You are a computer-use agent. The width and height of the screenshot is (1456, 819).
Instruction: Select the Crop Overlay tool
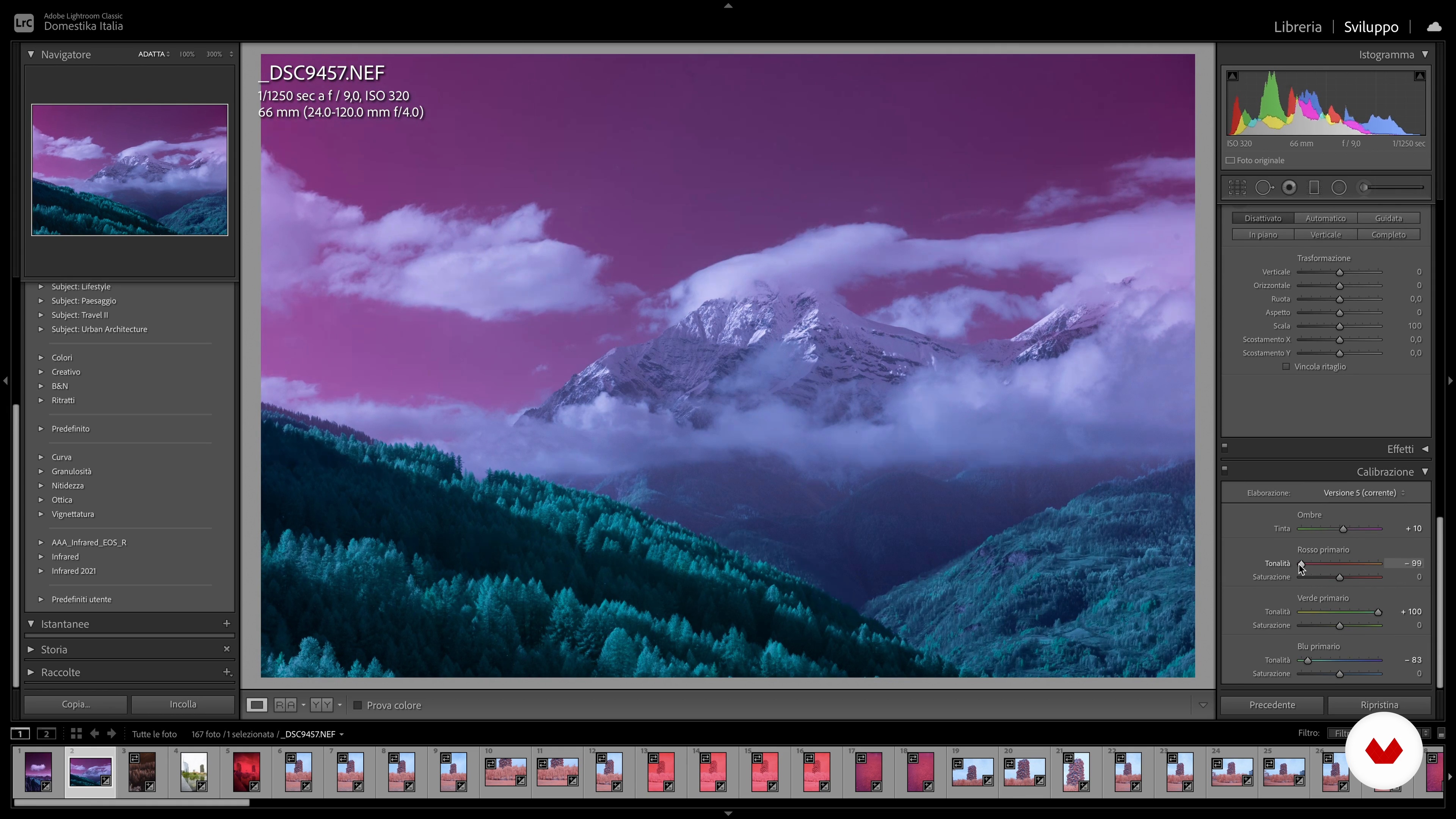click(1237, 188)
